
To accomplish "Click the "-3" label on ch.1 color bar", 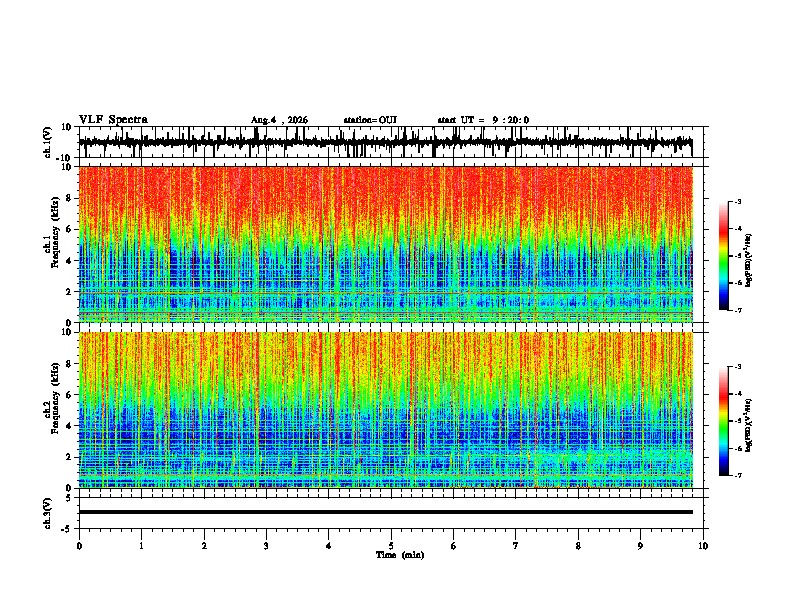I will [x=738, y=202].
